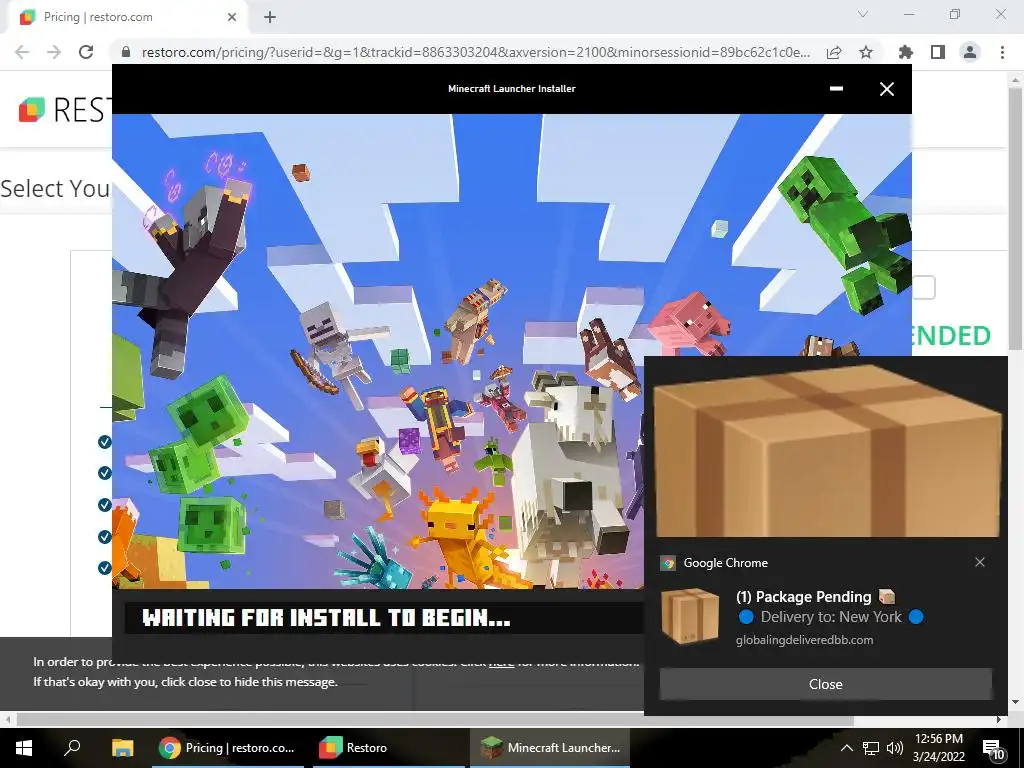Open Chrome's three-dot menu
This screenshot has height=768, width=1024.
pyautogui.click(x=1002, y=52)
